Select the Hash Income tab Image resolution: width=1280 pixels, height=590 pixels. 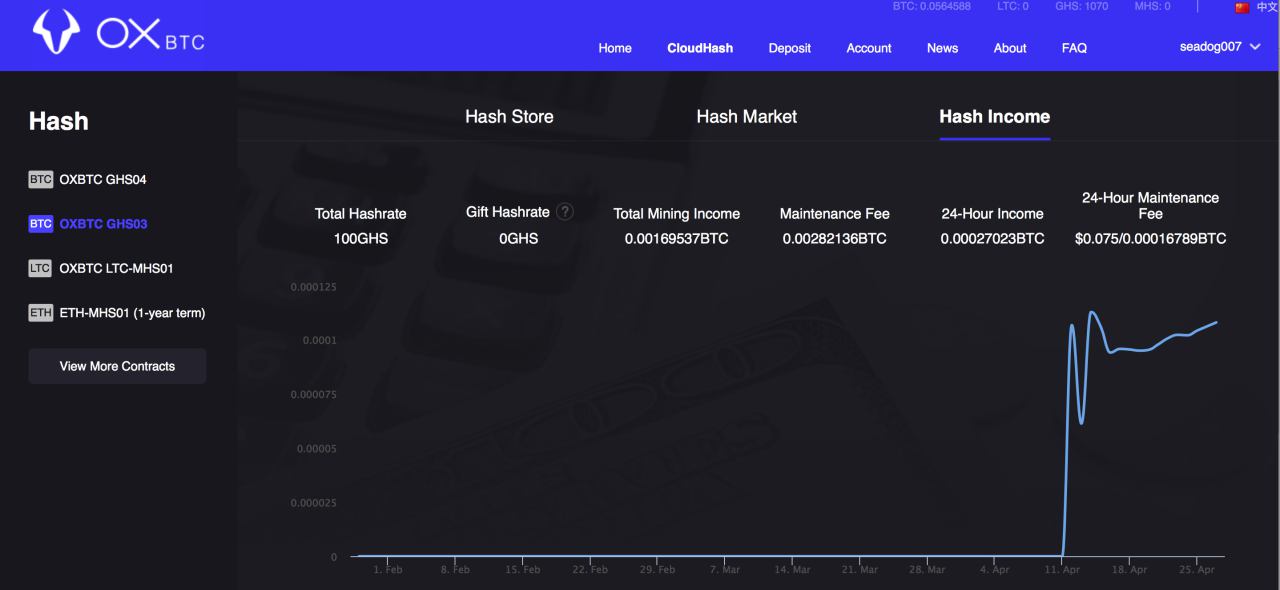pyautogui.click(x=995, y=117)
